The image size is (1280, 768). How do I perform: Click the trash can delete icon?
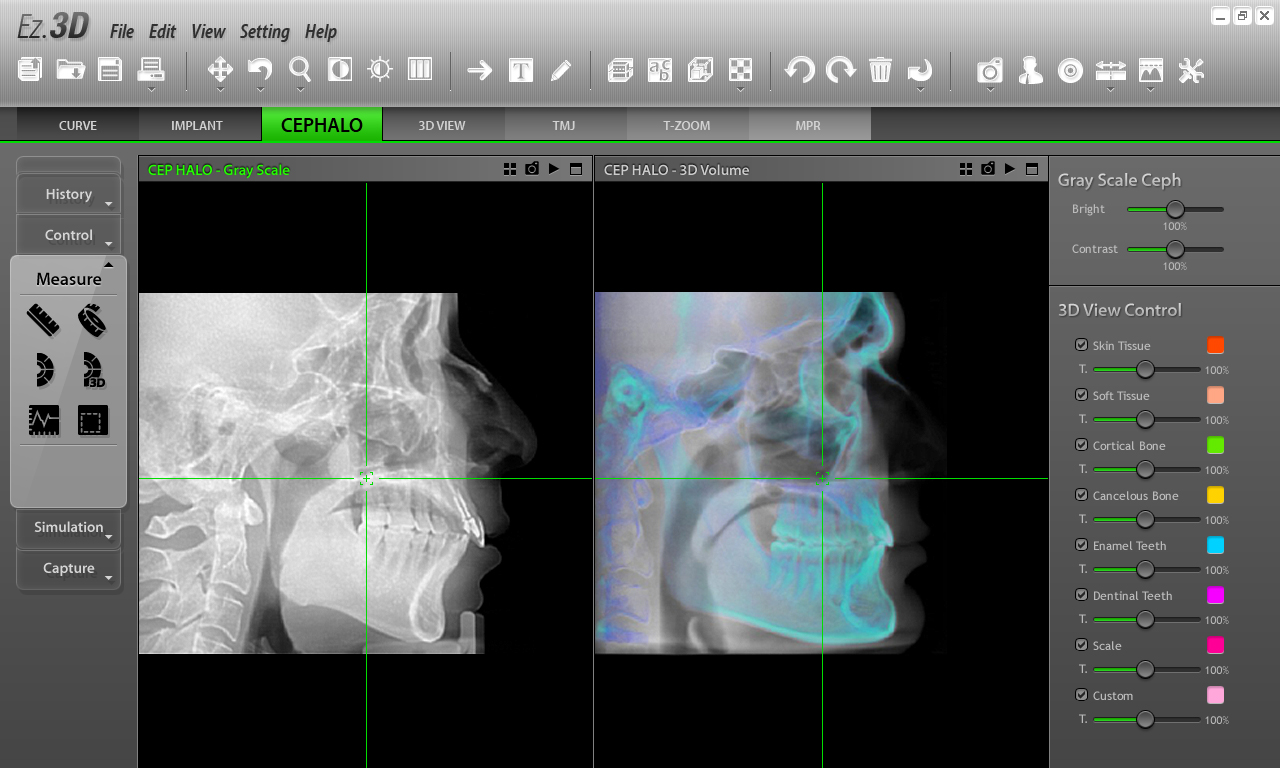[x=880, y=69]
